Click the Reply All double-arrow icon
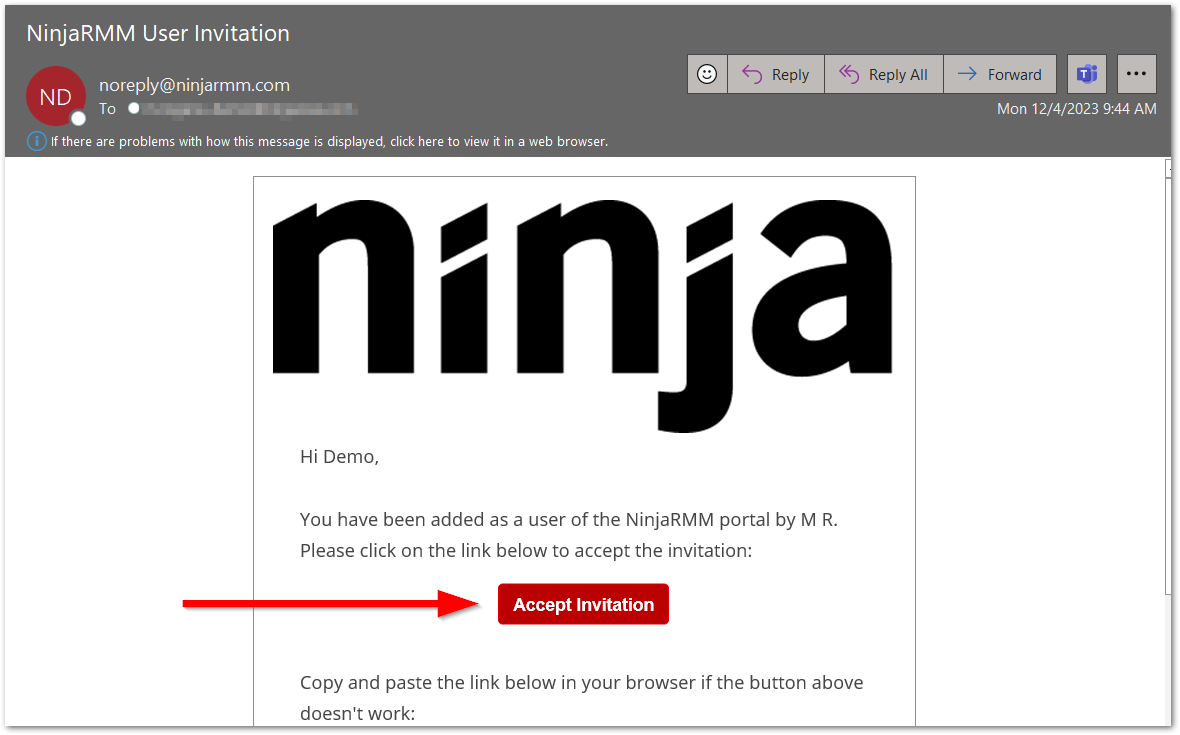1180x735 pixels. point(850,74)
